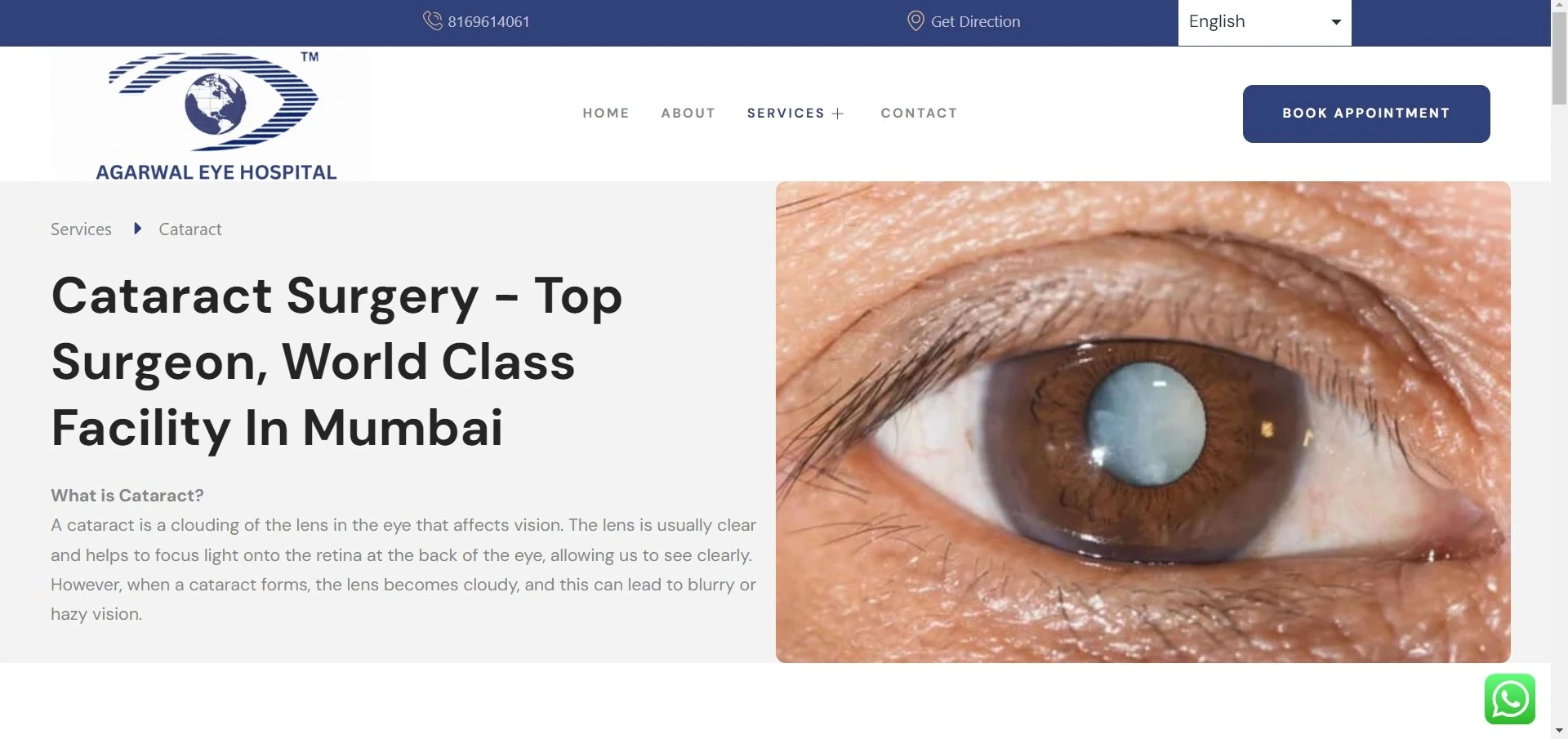
Task: Open the WhatsApp chat icon
Action: pos(1509,699)
